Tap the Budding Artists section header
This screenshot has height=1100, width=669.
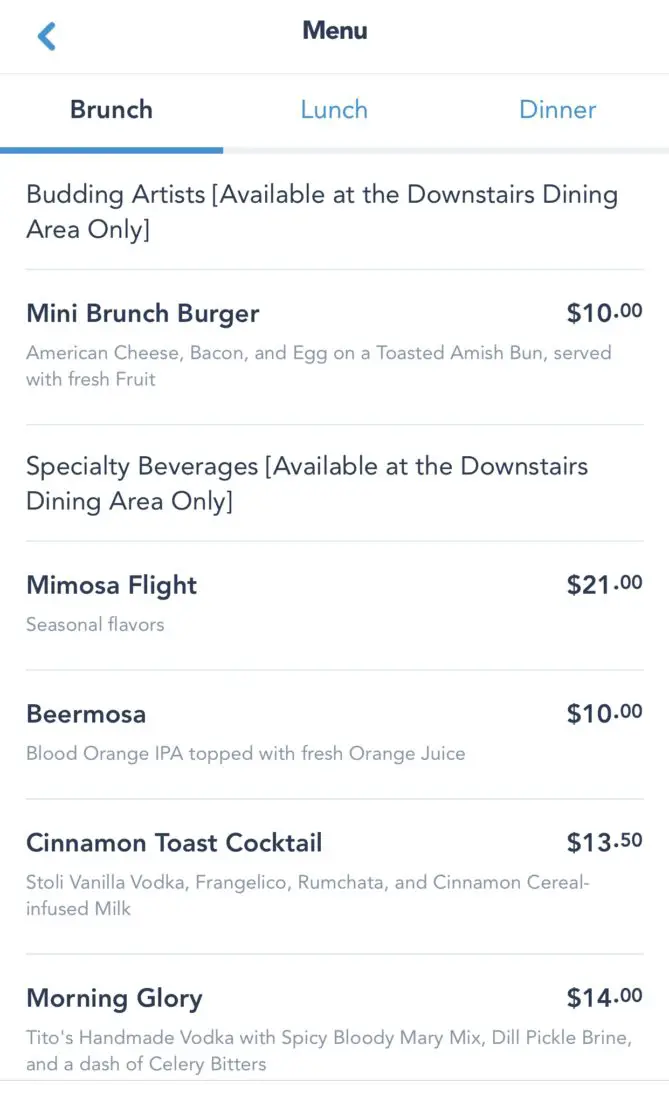(x=321, y=212)
